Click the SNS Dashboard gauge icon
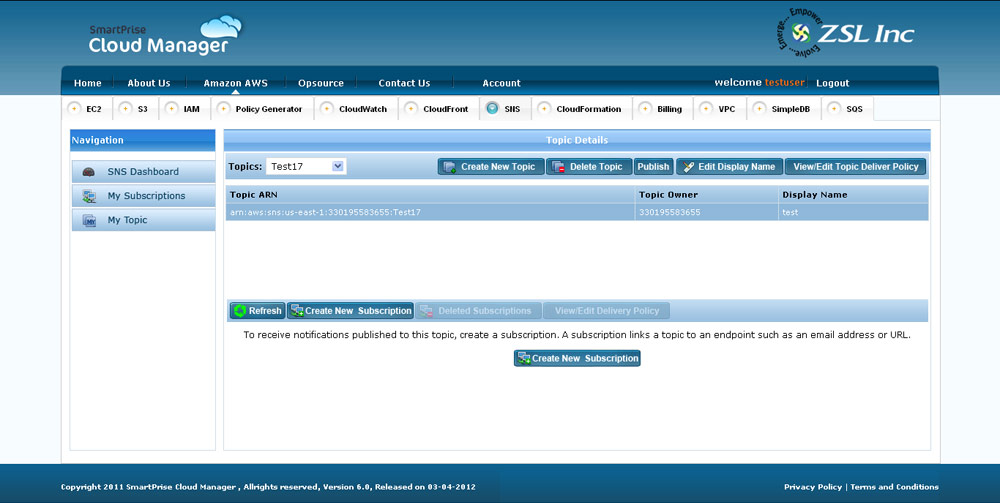Screen dimensions: 1000x503 [x=89, y=171]
